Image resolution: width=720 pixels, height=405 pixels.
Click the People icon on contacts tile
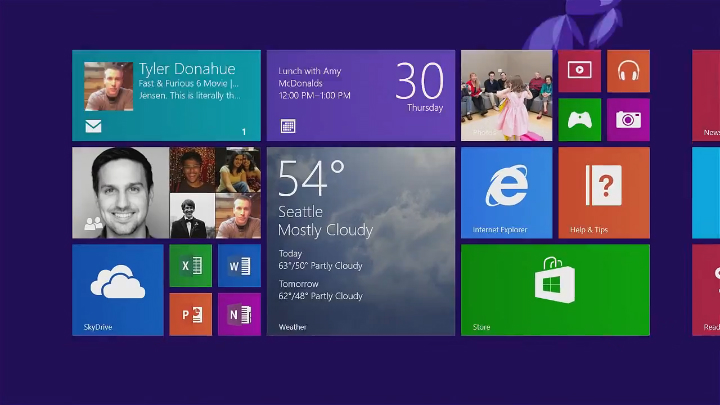[x=94, y=224]
